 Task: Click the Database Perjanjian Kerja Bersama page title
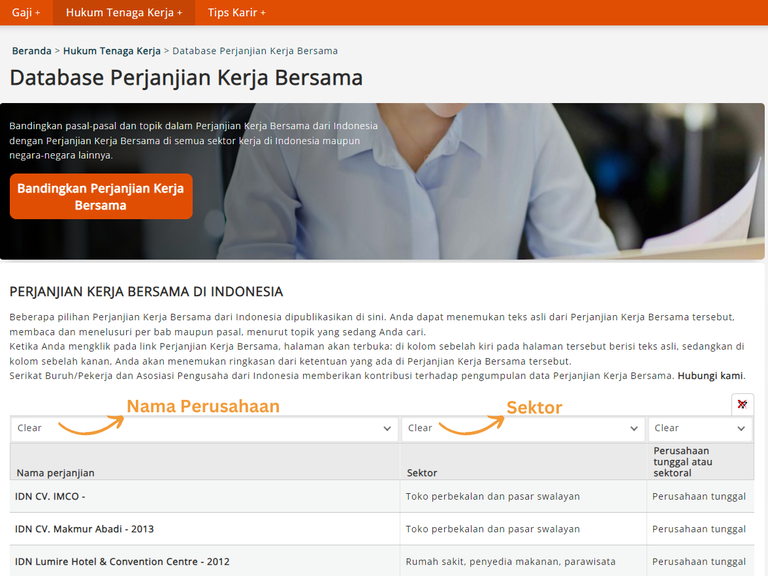coord(186,78)
